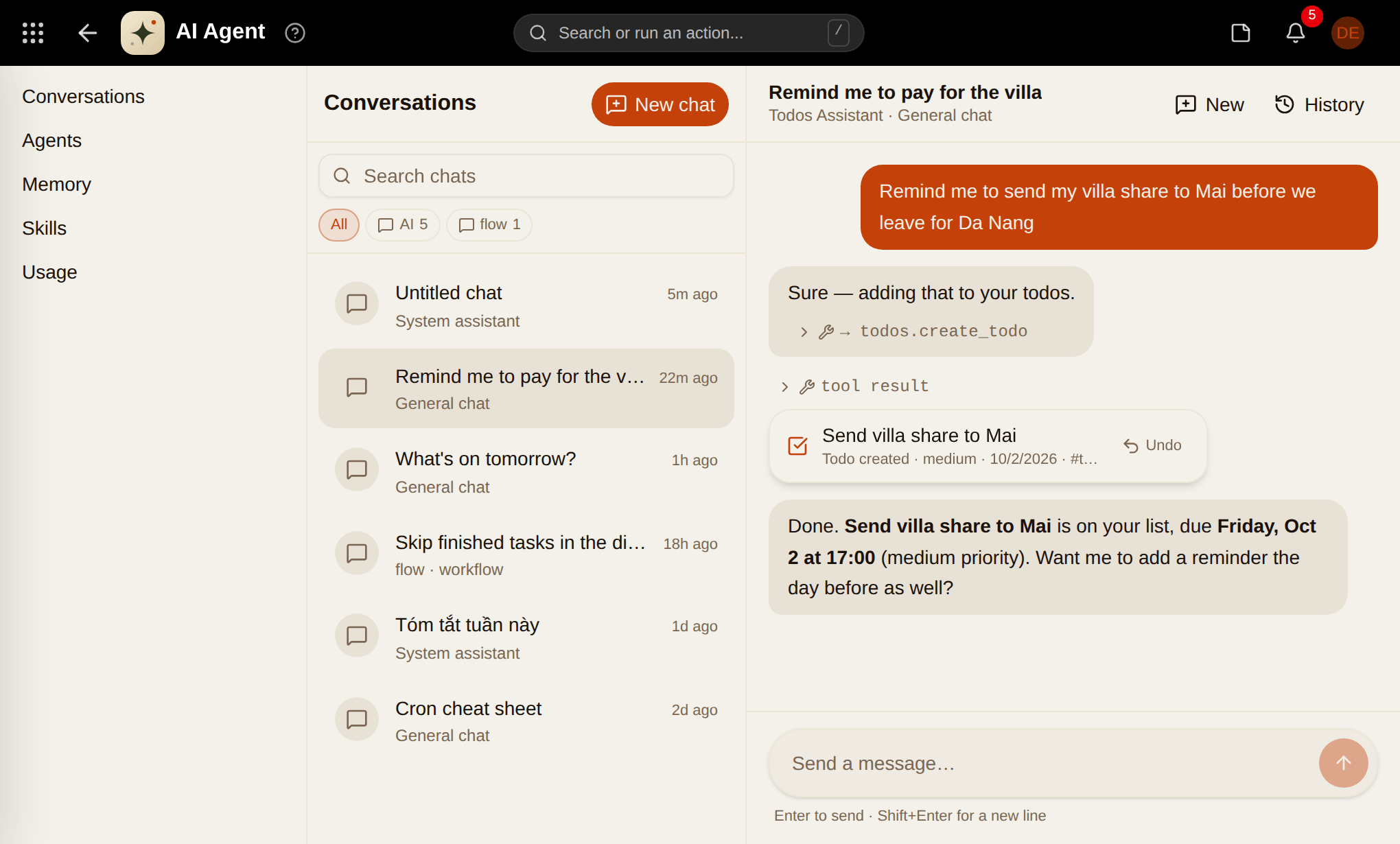
Task: Click New in the chat header
Action: click(1209, 104)
